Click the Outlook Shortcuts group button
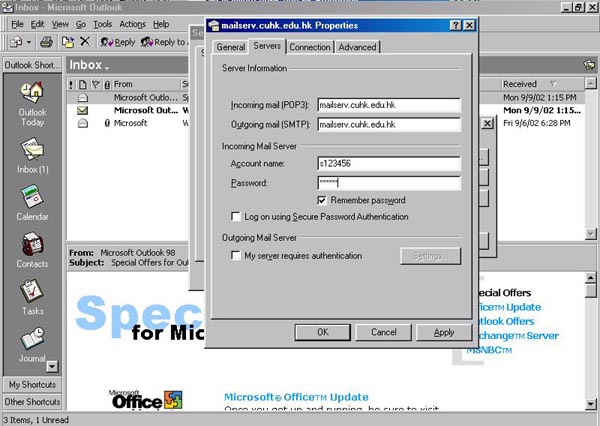Viewport: 600px width, 426px height. [x=32, y=65]
